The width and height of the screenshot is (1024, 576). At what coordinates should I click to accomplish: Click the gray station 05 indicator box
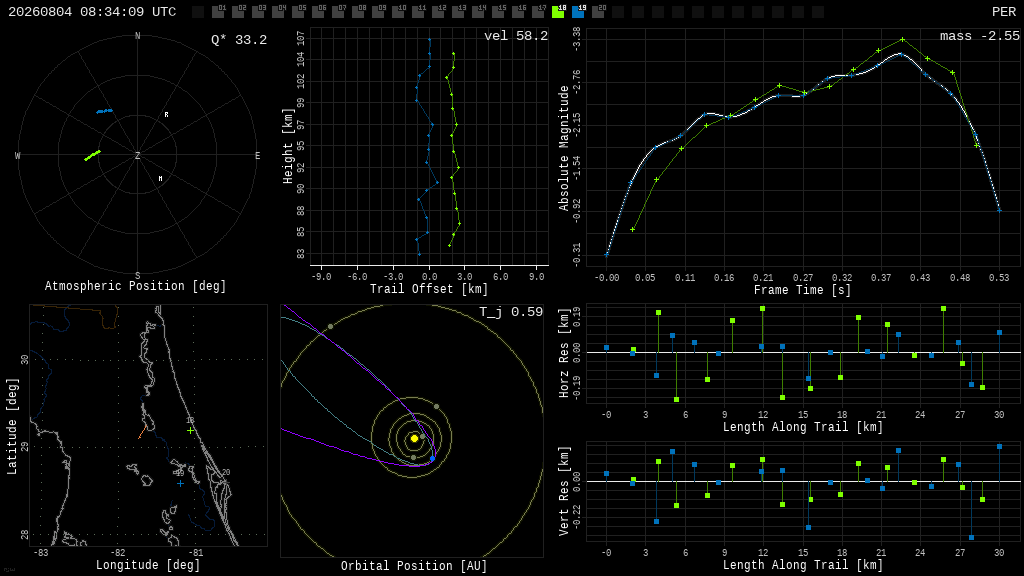click(x=298, y=12)
